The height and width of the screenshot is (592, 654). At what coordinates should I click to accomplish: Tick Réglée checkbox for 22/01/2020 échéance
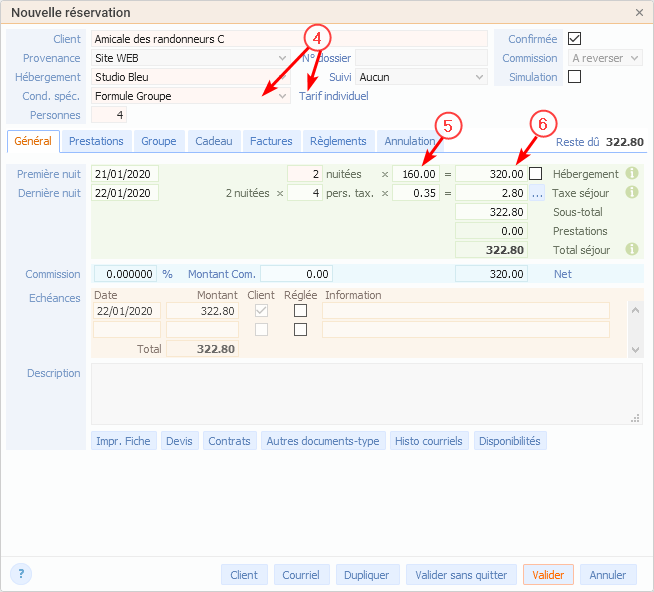[301, 311]
